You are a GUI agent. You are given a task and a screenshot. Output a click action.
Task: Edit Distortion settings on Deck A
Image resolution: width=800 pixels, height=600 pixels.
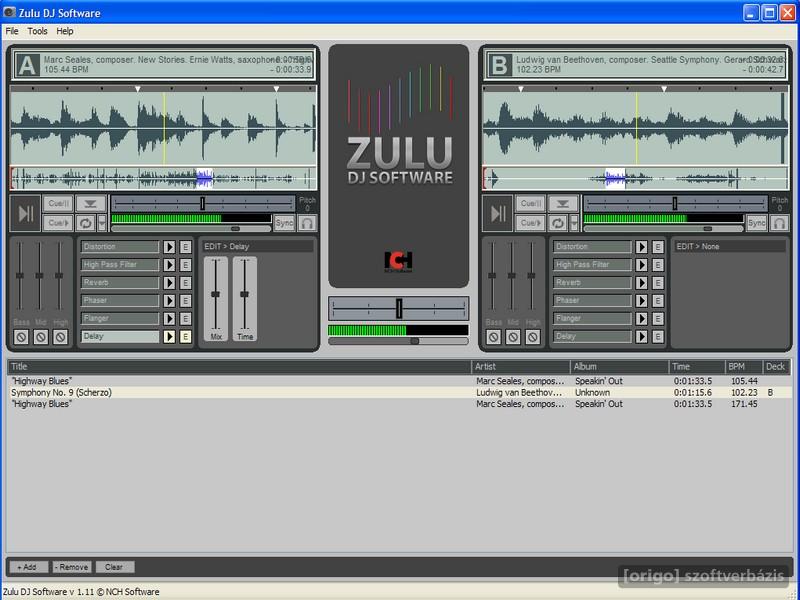pos(186,247)
